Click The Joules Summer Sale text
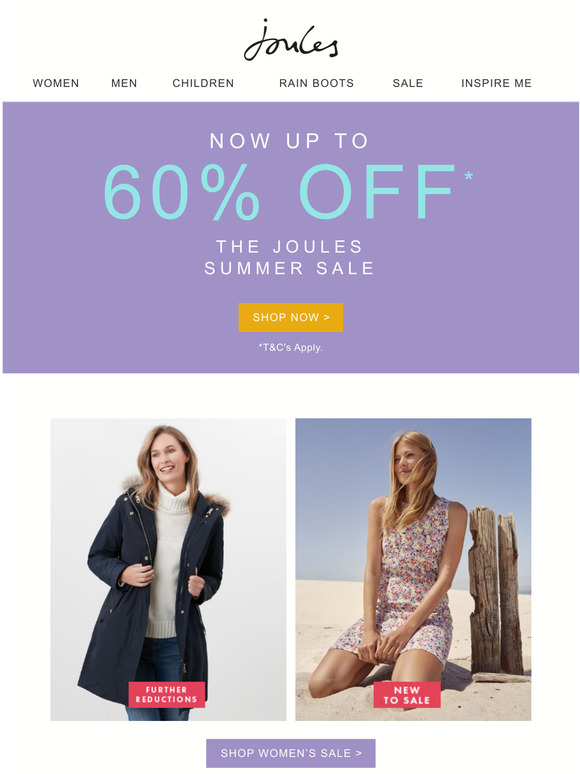 (290, 257)
